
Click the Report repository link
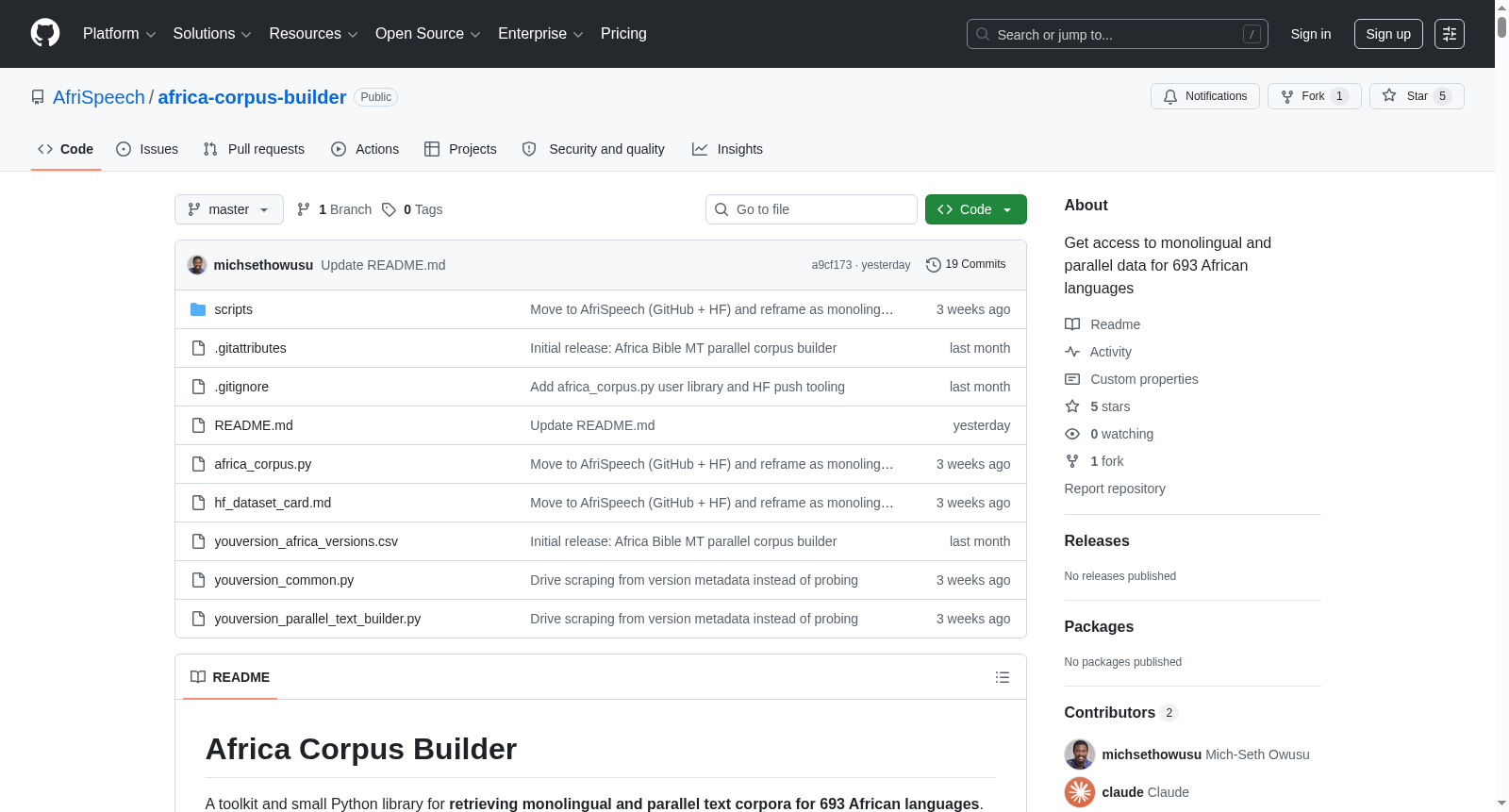coord(1115,489)
